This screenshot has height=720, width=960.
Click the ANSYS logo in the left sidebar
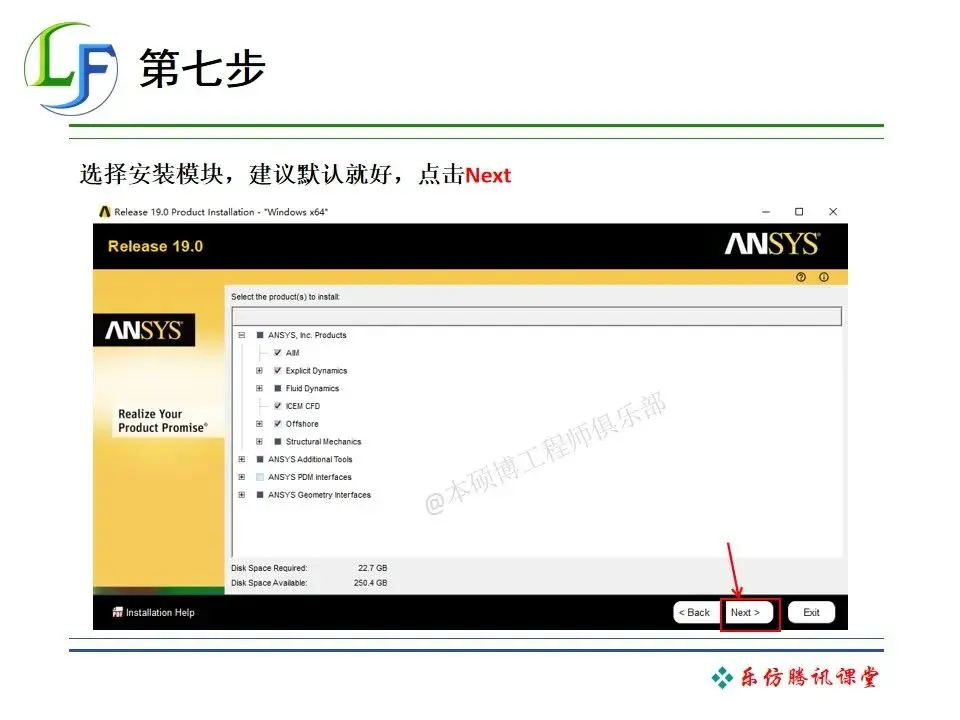coord(144,330)
